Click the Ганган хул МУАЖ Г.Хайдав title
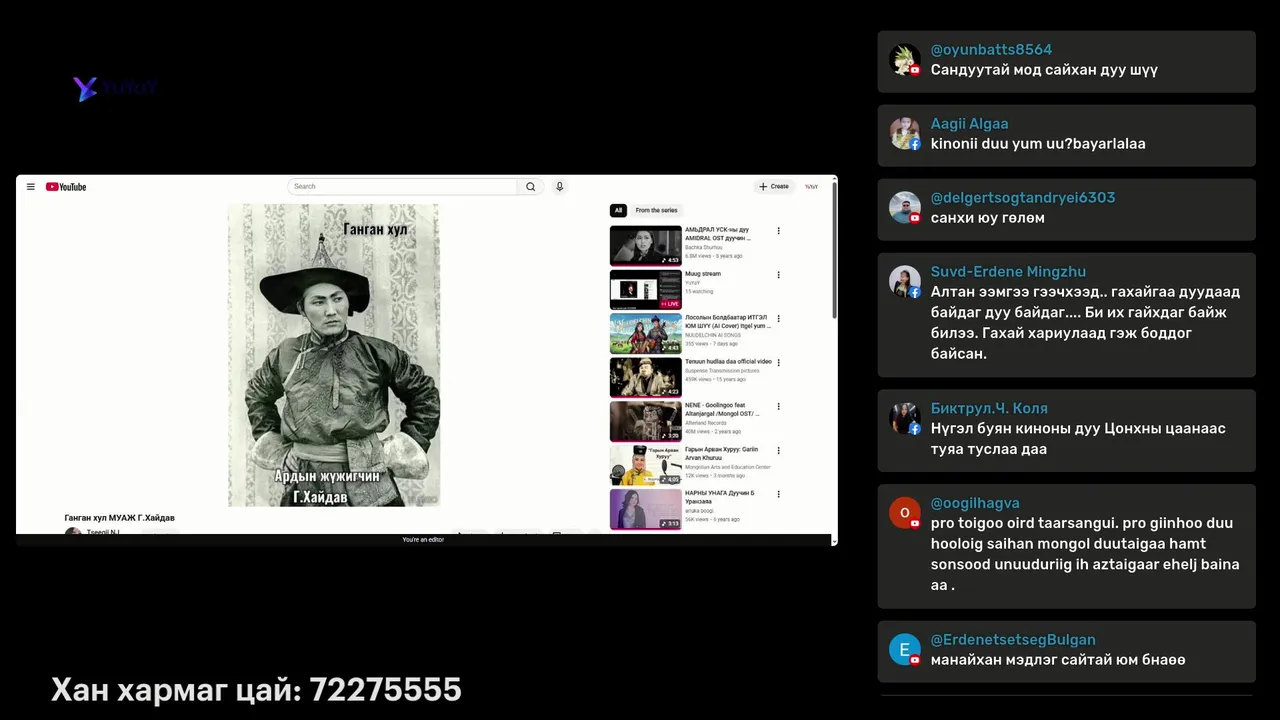Screen dimensions: 1280x720 [120, 518]
